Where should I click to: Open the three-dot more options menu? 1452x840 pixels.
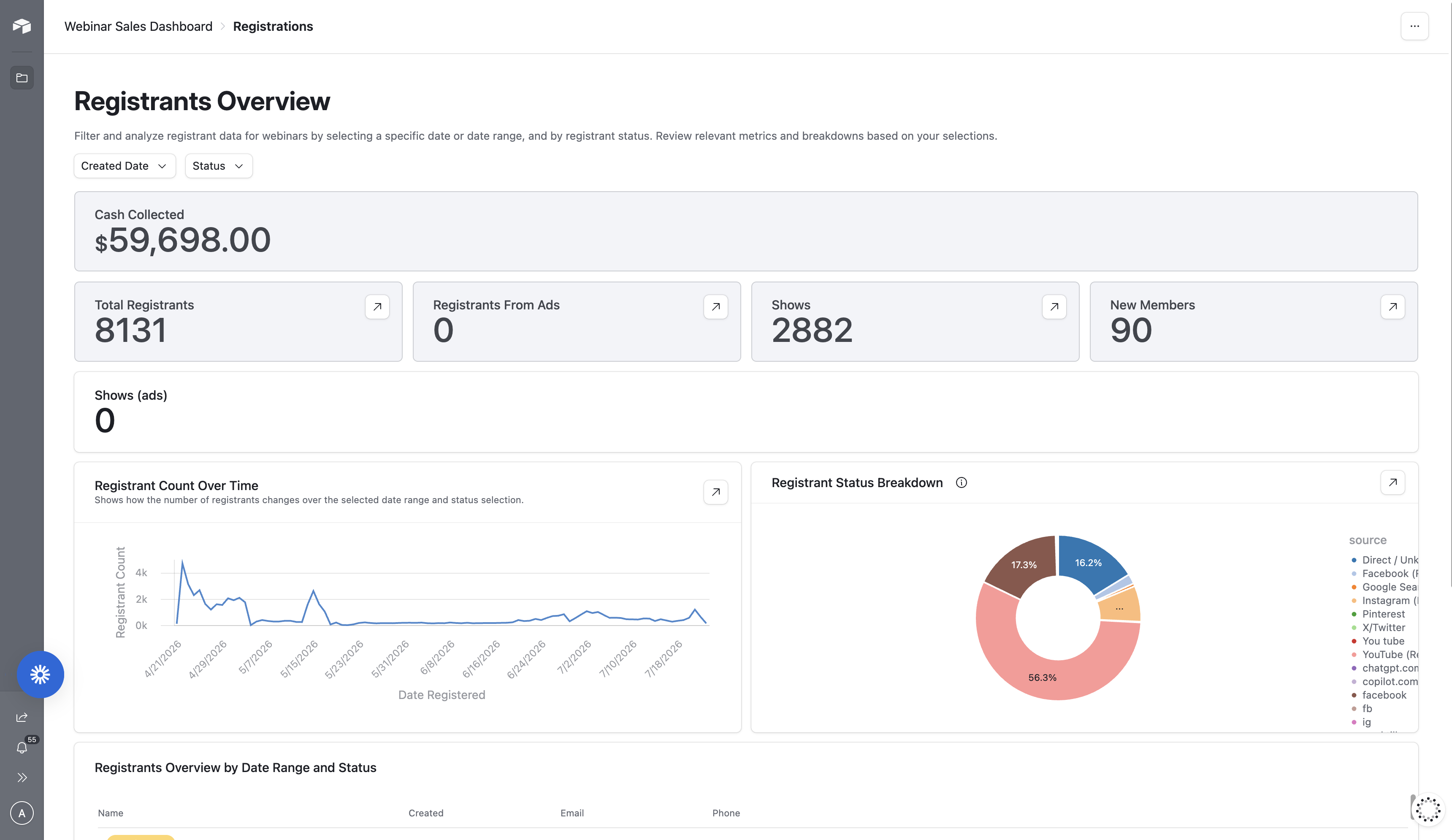click(x=1414, y=27)
